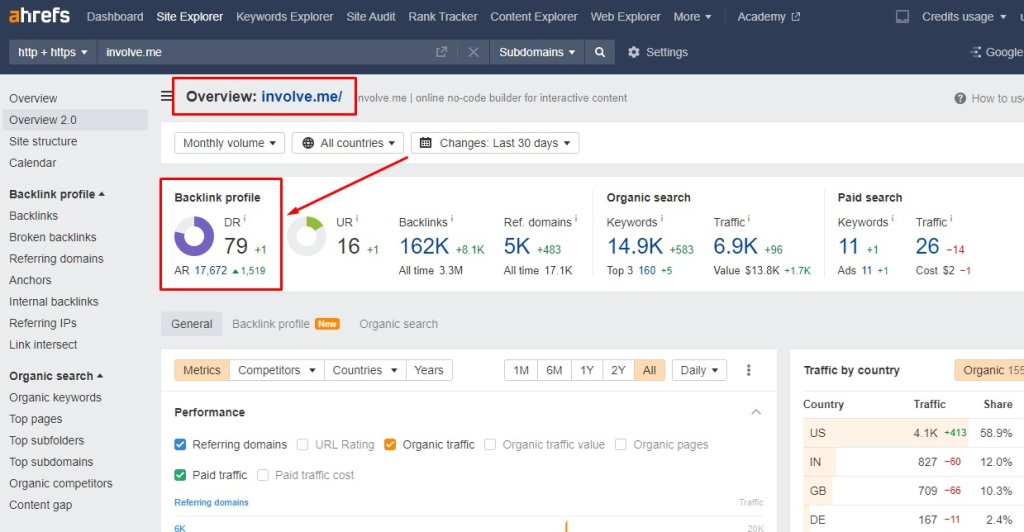Open Keywords Explorer

coord(285,16)
